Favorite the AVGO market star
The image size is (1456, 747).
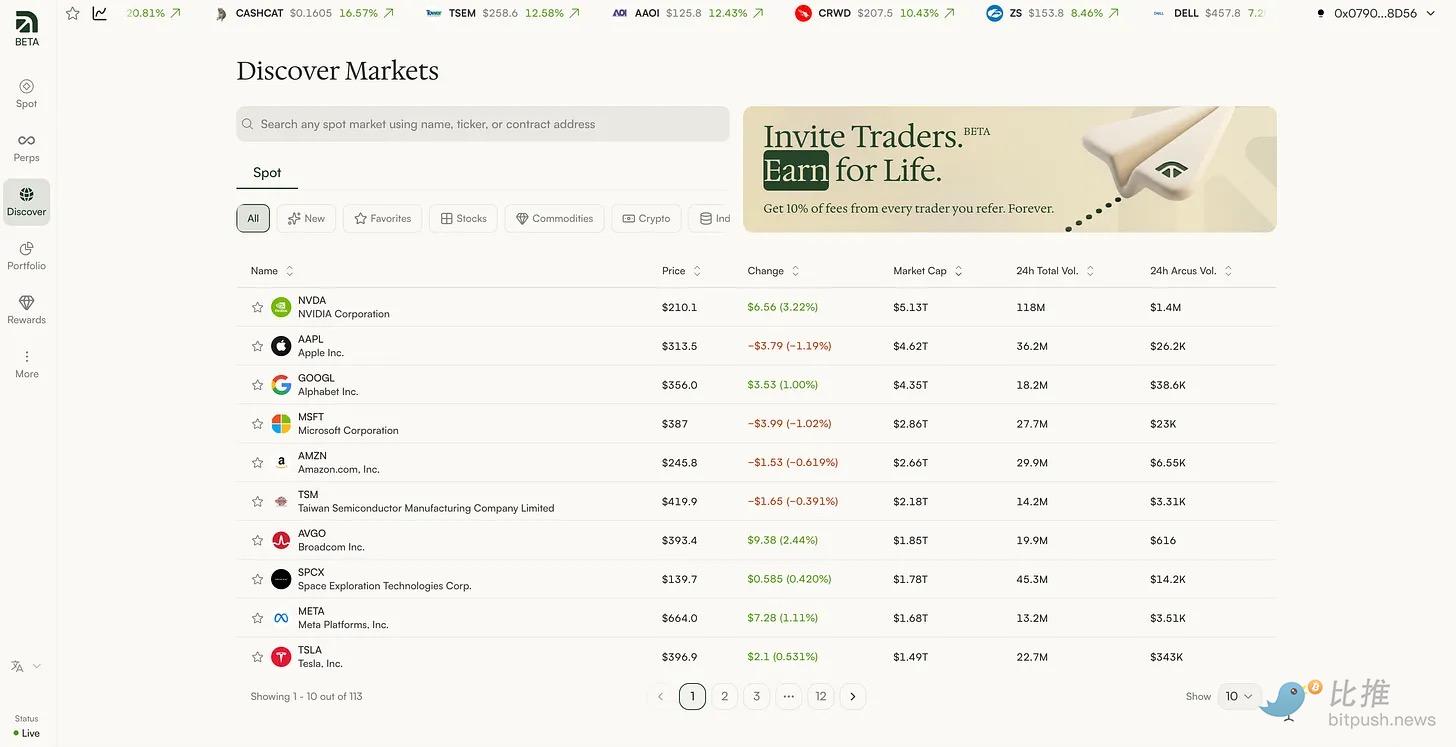pyautogui.click(x=257, y=540)
